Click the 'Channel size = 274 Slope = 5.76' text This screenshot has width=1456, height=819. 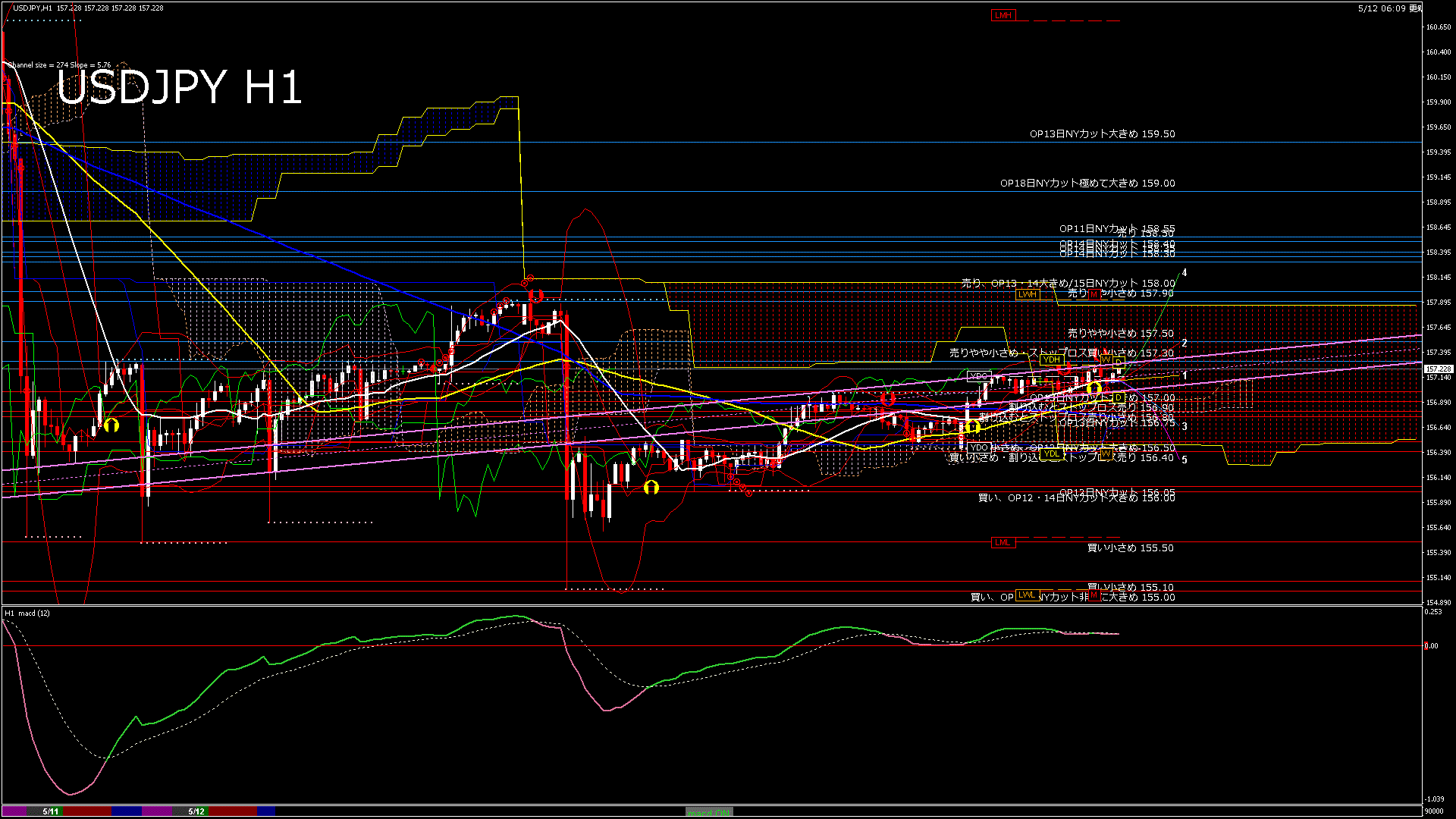pos(59,65)
